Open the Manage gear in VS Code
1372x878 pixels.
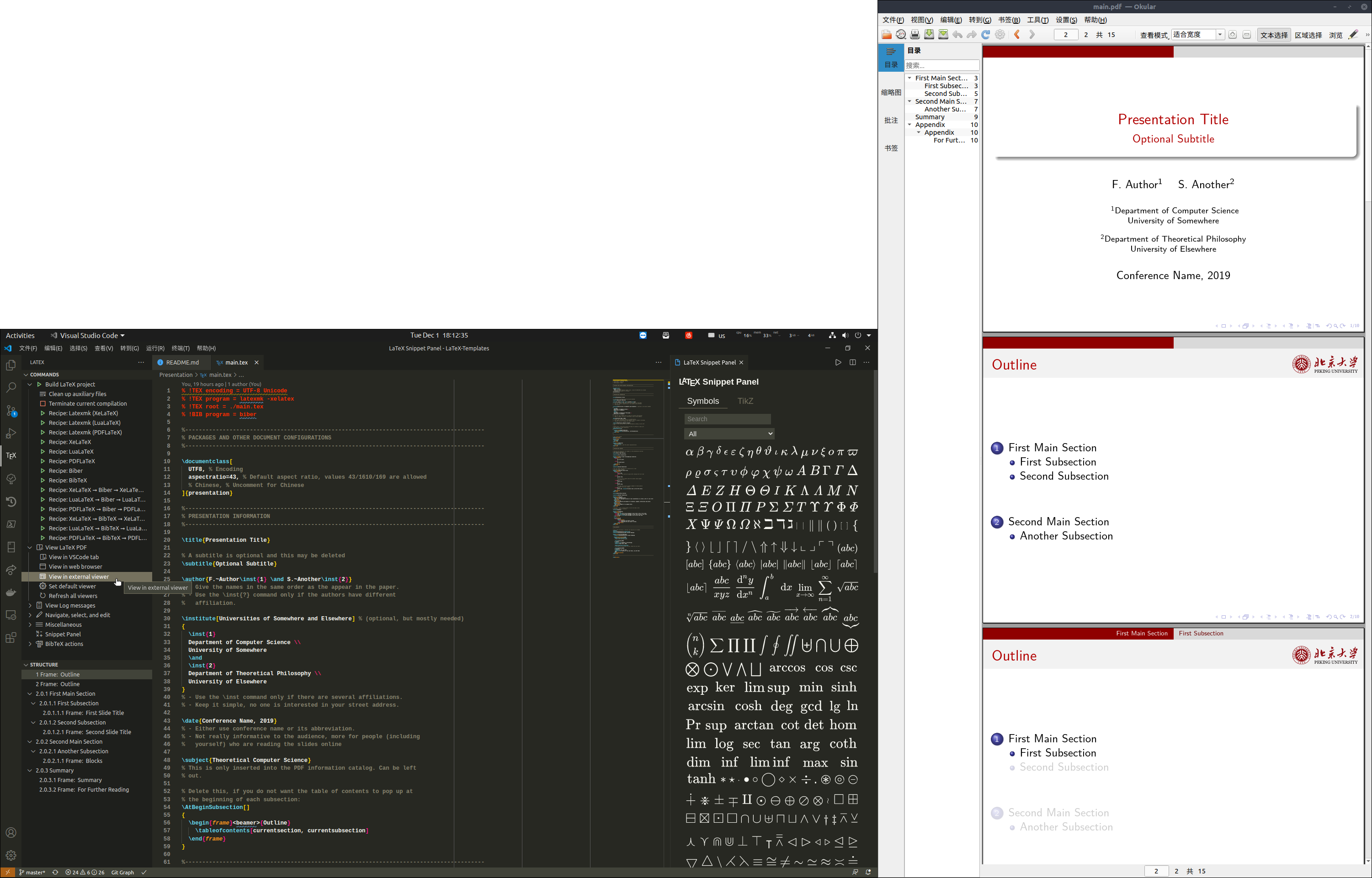pyautogui.click(x=11, y=855)
